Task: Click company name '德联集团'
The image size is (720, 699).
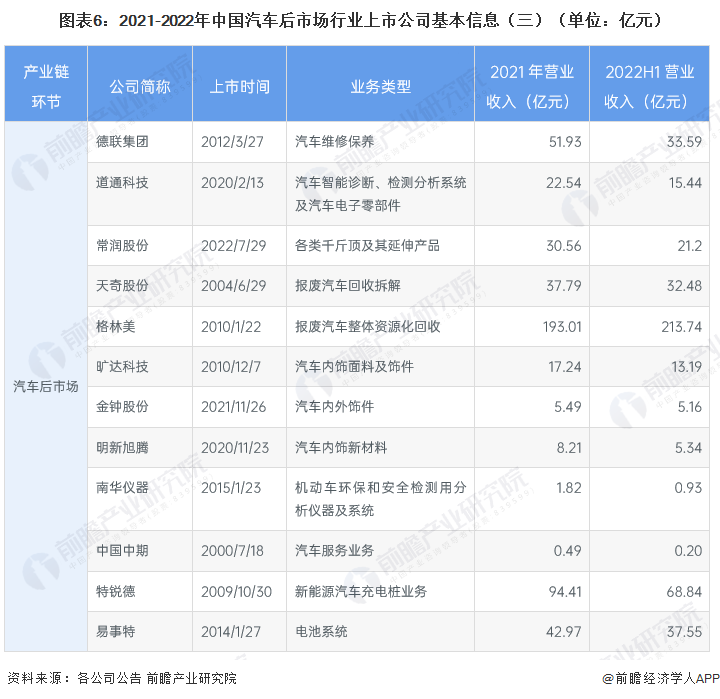Action: [122, 141]
